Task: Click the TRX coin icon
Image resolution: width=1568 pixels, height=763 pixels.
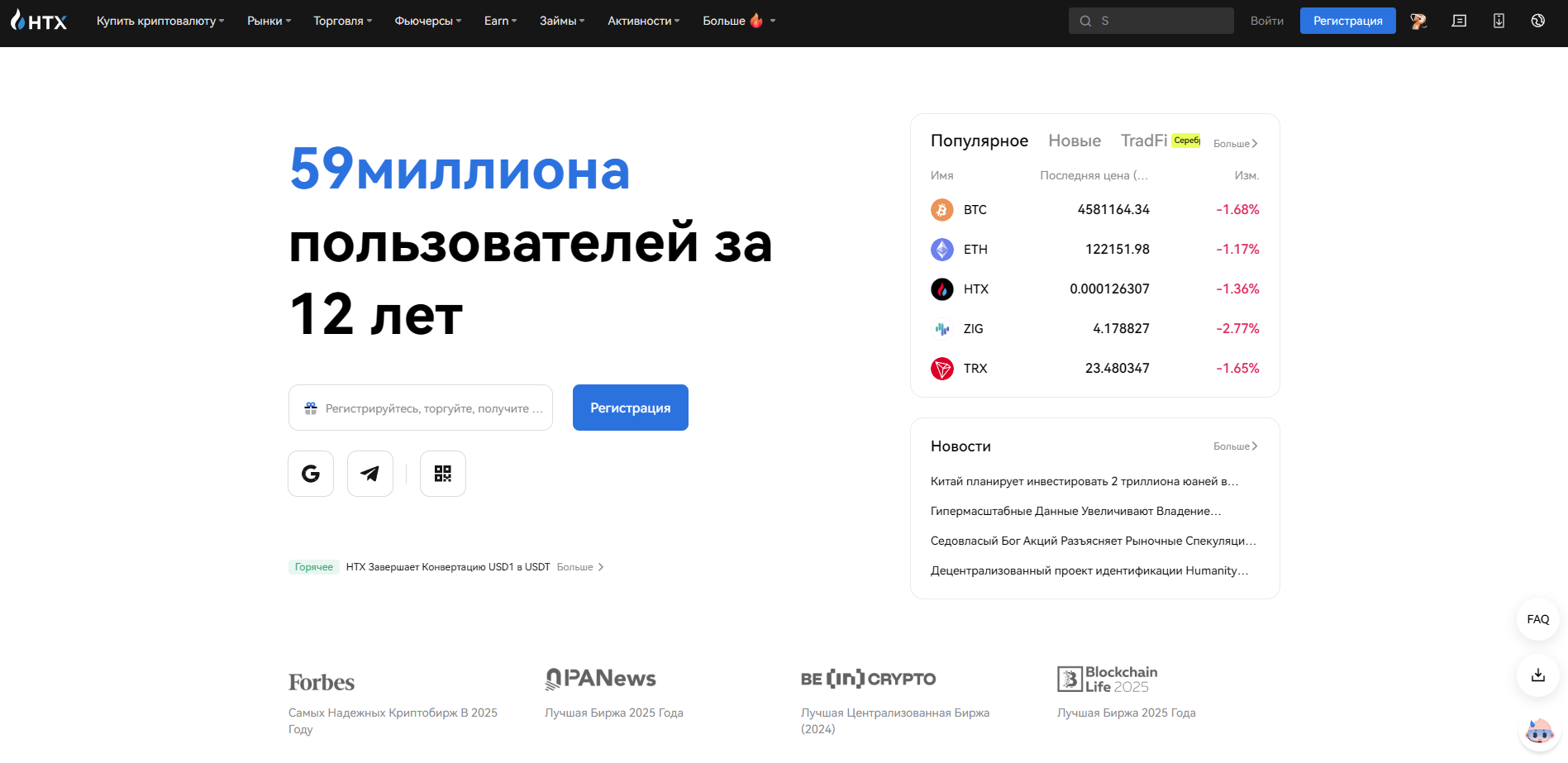Action: (x=942, y=369)
